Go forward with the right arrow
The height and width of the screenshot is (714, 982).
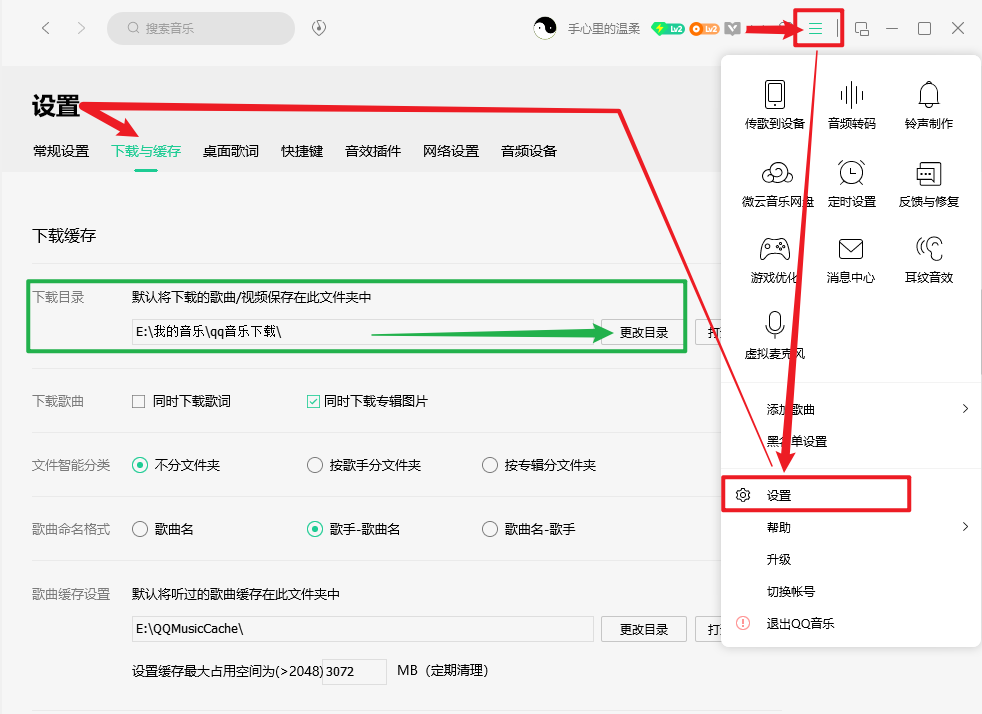point(81,28)
